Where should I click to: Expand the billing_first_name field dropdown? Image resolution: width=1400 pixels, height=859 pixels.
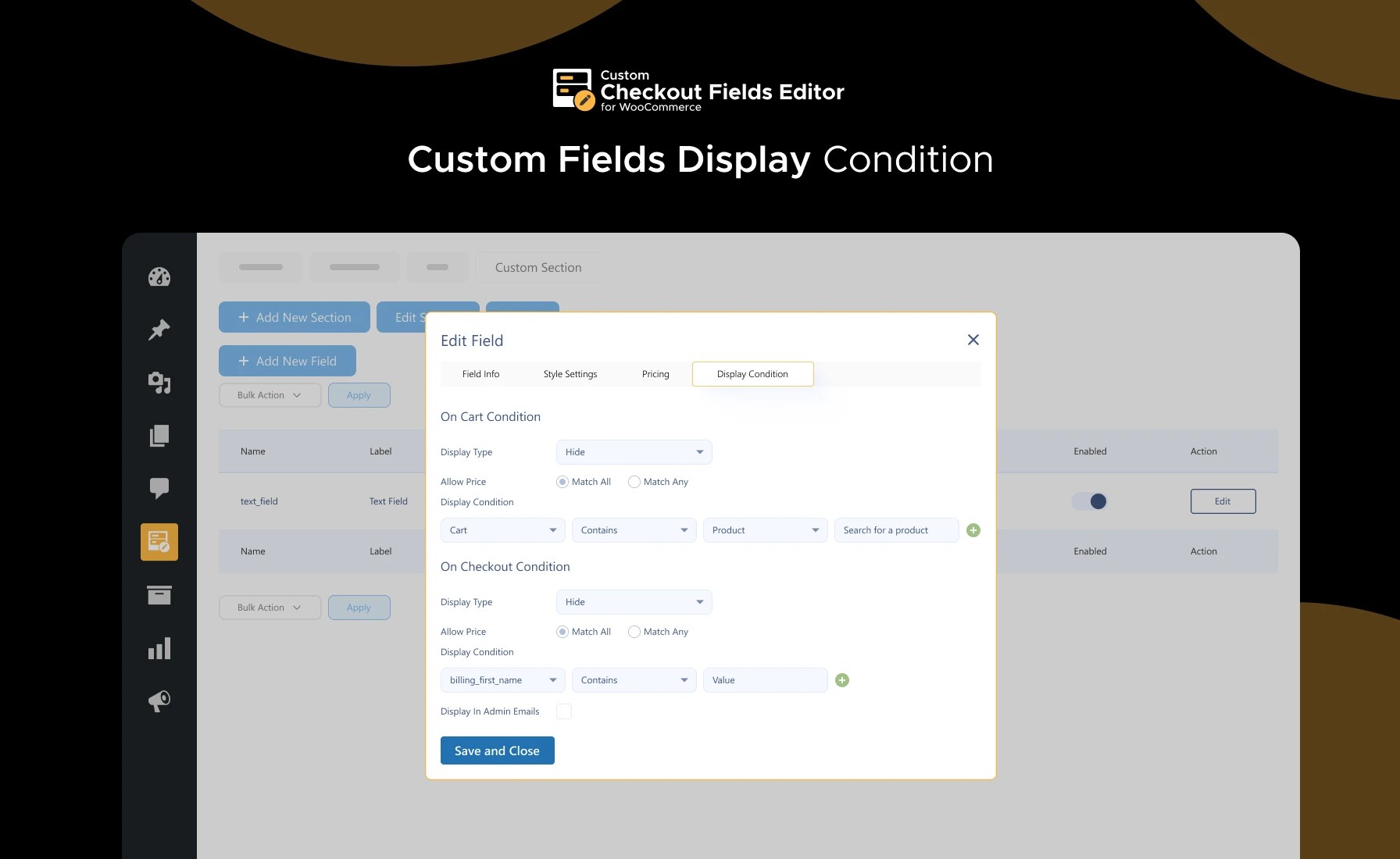502,680
